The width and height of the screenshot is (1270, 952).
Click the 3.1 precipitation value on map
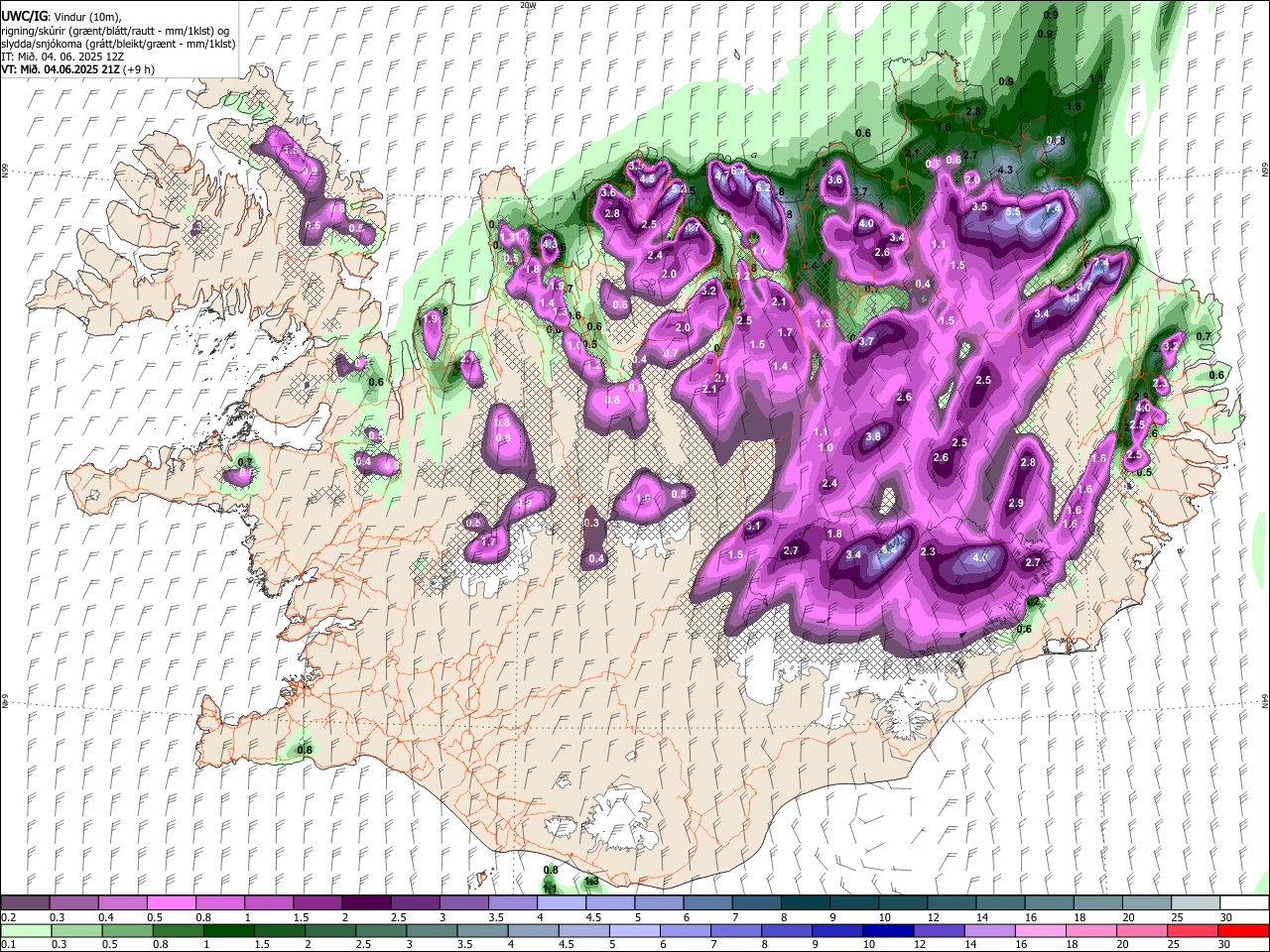coord(753,527)
